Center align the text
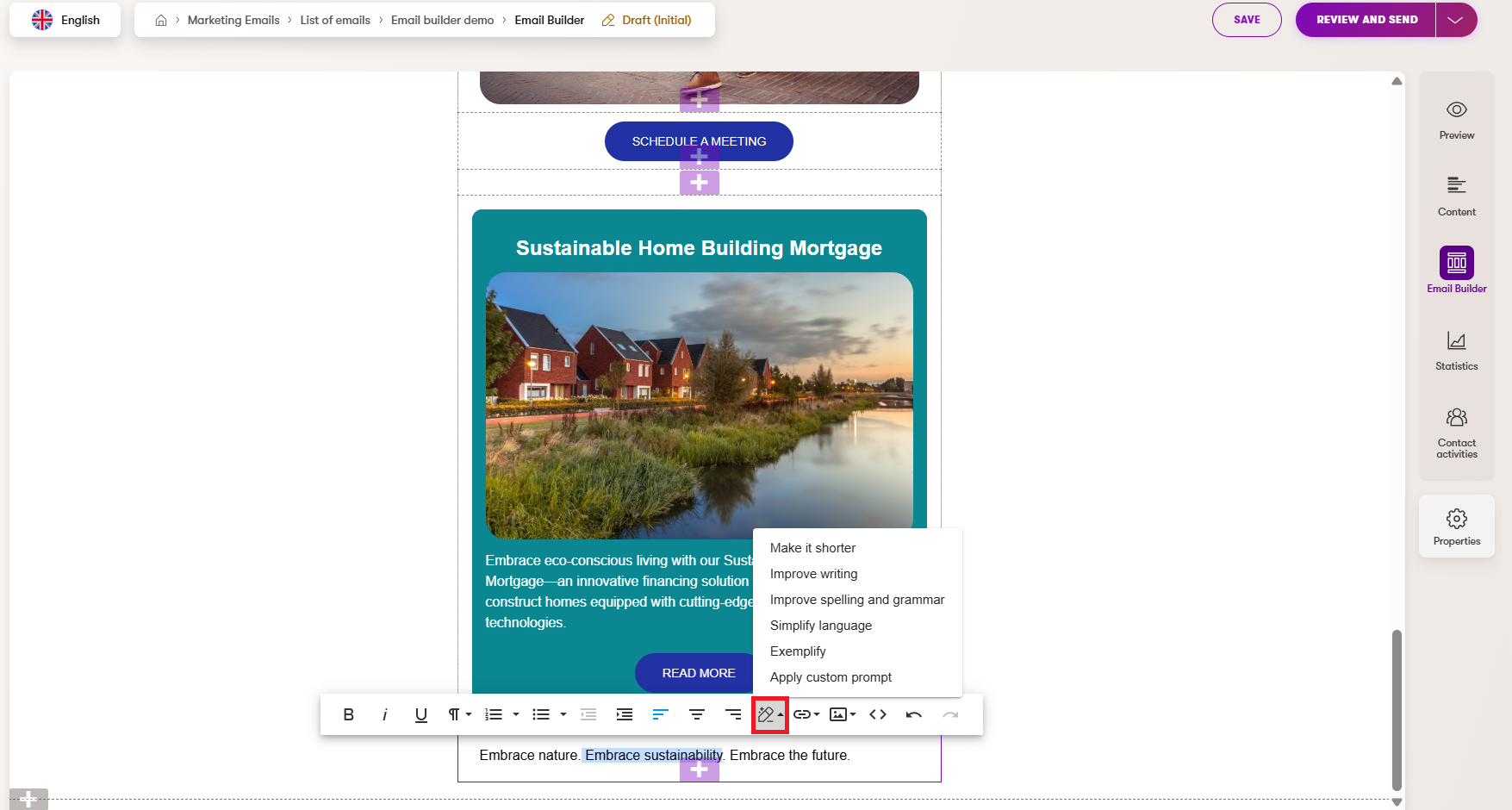1512x810 pixels. coord(697,714)
